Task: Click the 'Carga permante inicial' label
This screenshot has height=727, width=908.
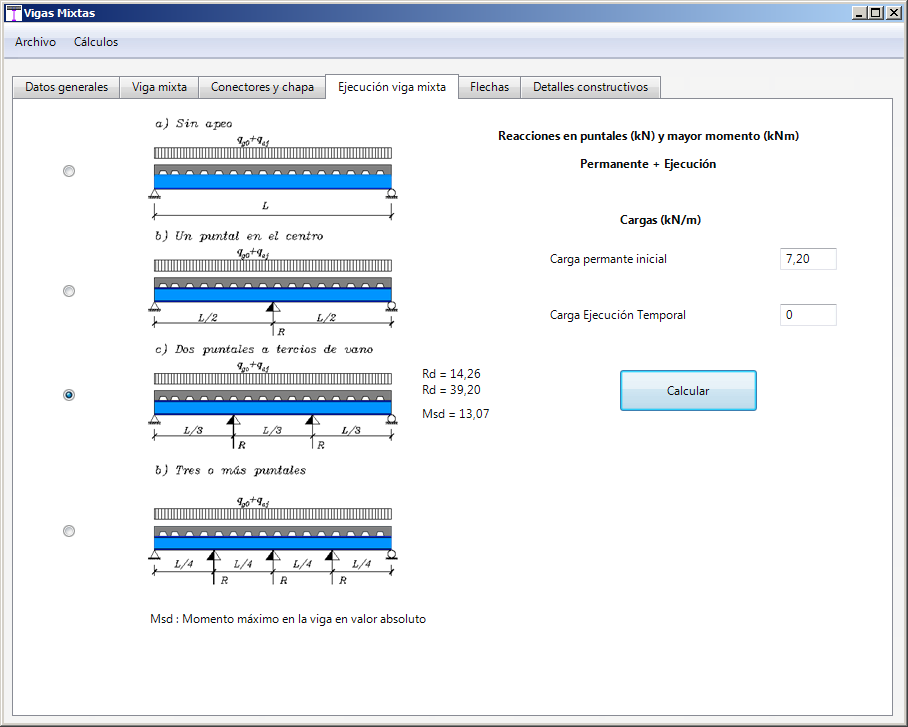Action: (x=608, y=259)
